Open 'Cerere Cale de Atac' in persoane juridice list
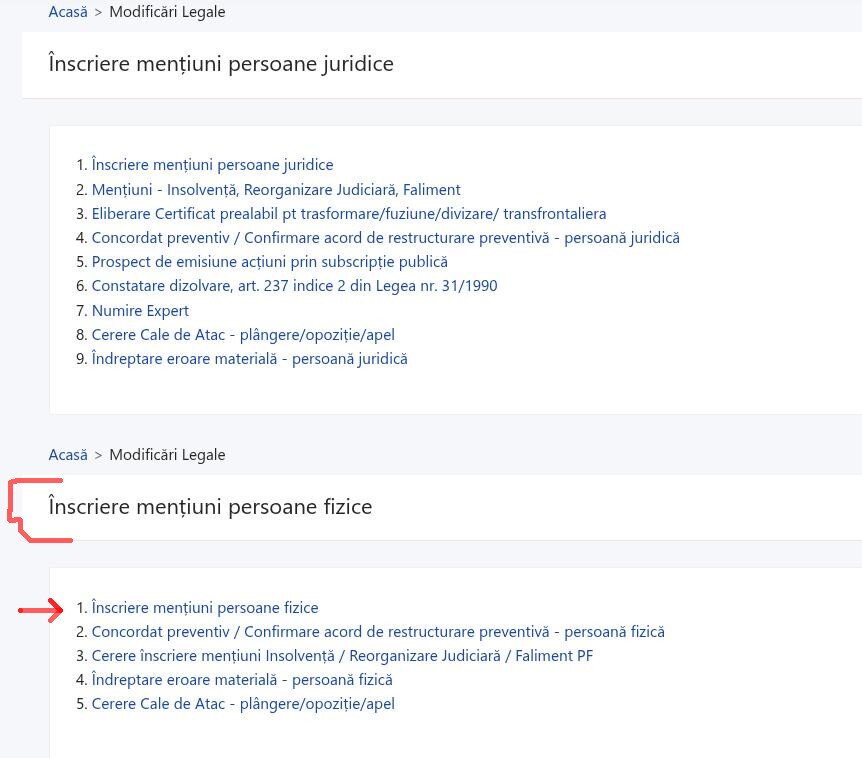The image size is (862, 758). tap(249, 335)
